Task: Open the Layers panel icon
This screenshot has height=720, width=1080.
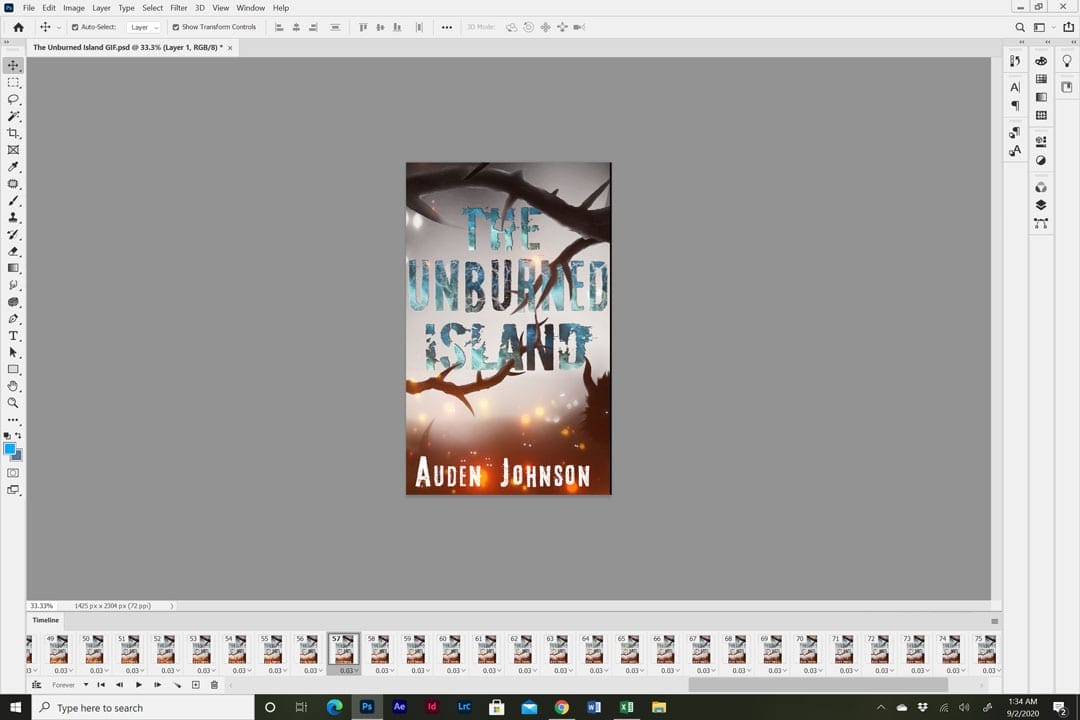Action: click(x=1041, y=204)
